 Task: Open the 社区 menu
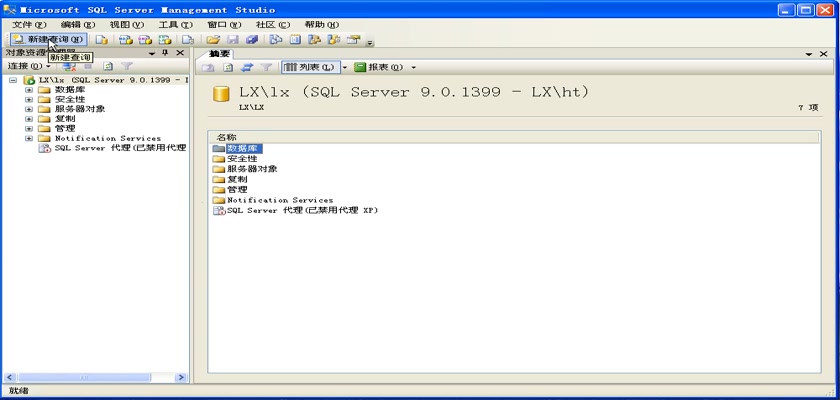click(273, 25)
